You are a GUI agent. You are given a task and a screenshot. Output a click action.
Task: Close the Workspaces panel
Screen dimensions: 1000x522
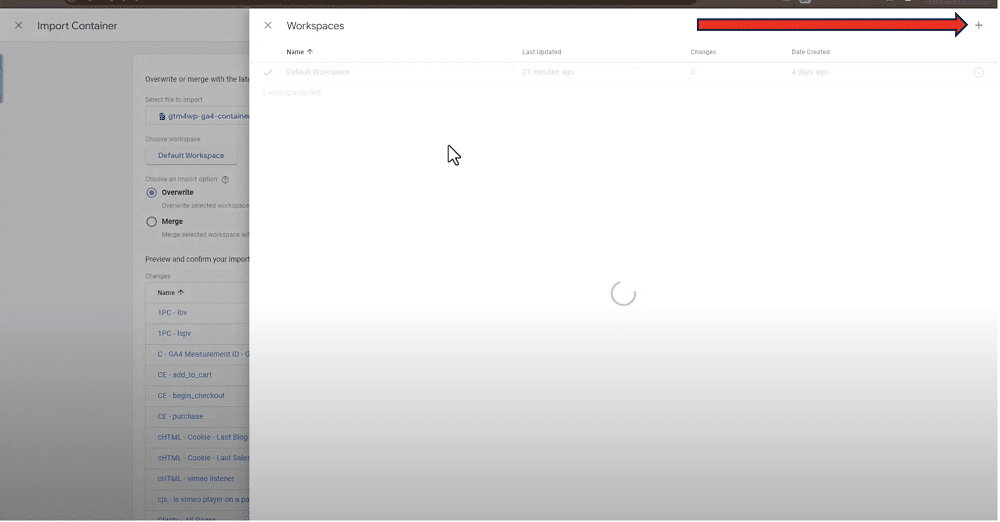[x=268, y=26]
